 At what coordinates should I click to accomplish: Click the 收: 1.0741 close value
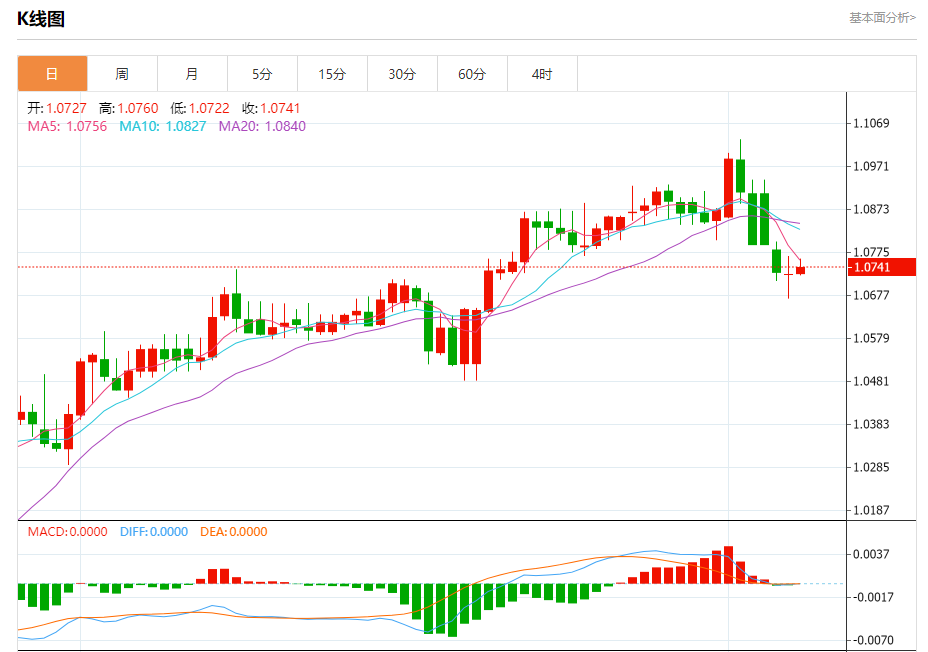point(271,108)
